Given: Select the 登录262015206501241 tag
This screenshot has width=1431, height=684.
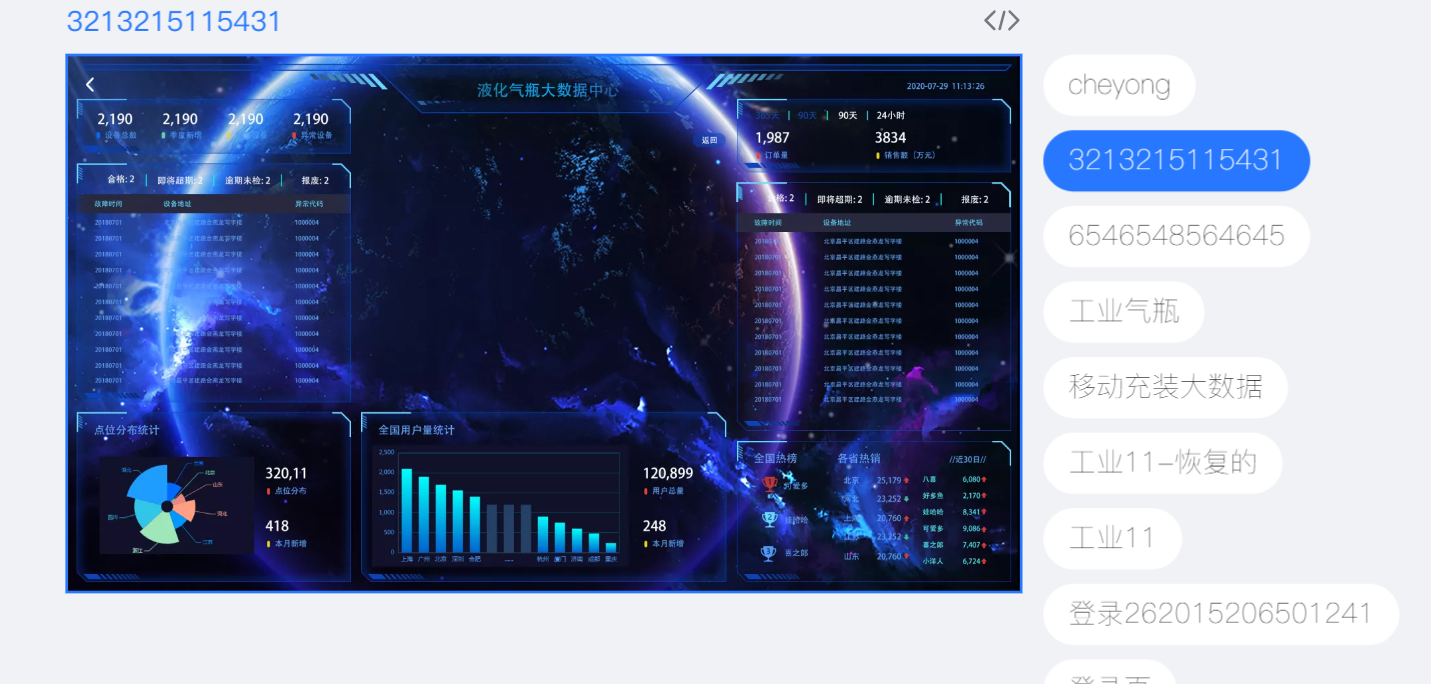Looking at the screenshot, I should [1220, 614].
